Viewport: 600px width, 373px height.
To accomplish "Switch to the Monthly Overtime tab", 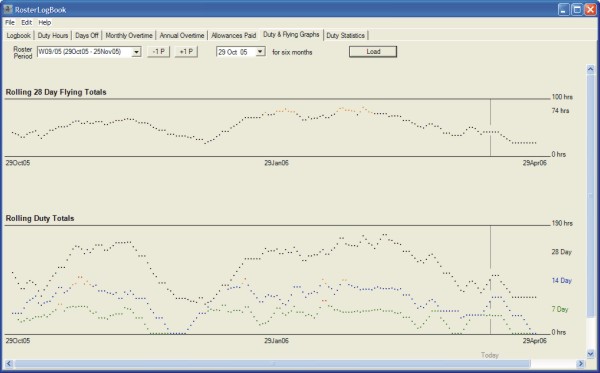I will click(x=129, y=36).
